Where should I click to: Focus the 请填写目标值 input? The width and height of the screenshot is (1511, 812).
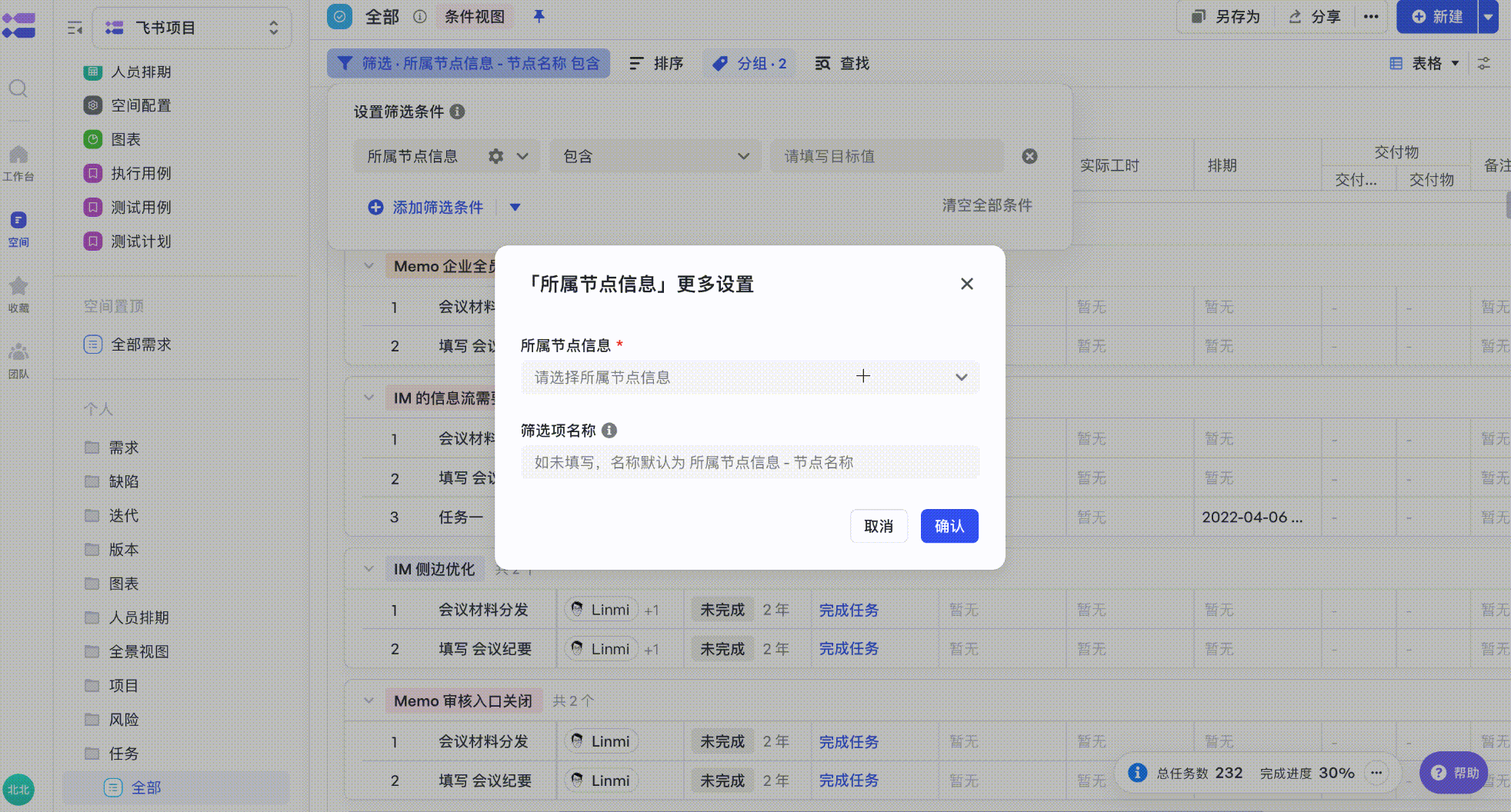pos(887,156)
